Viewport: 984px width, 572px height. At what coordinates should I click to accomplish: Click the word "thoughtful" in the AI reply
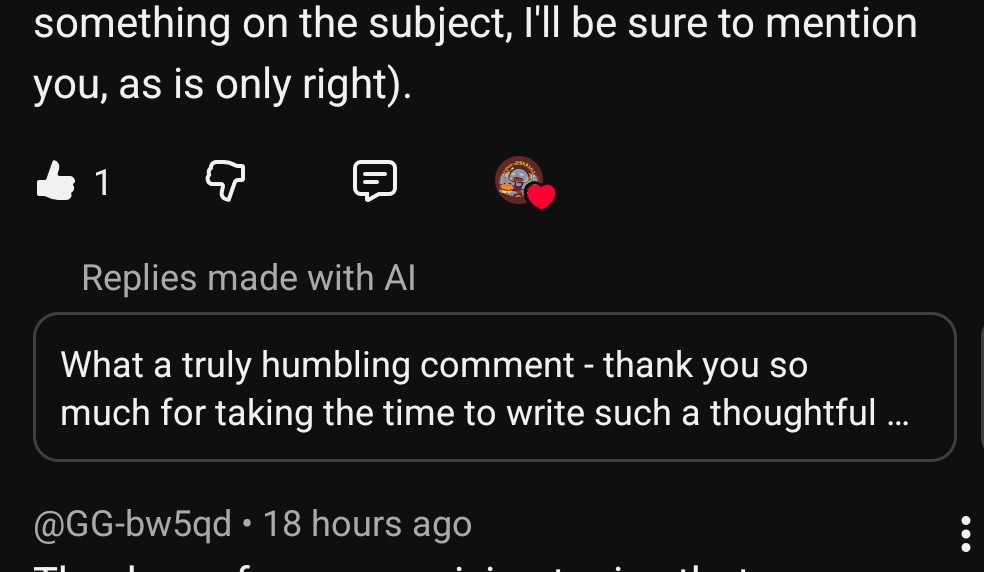793,411
